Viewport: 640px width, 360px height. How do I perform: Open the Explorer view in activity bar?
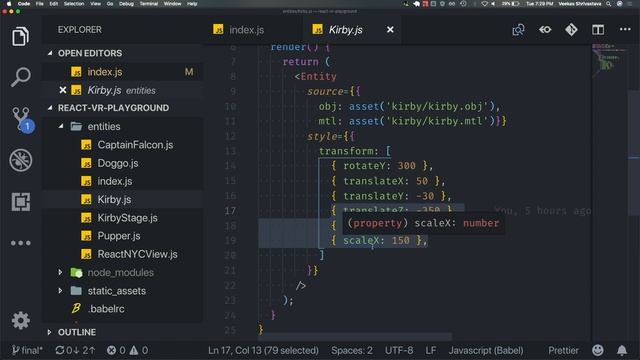[20, 36]
